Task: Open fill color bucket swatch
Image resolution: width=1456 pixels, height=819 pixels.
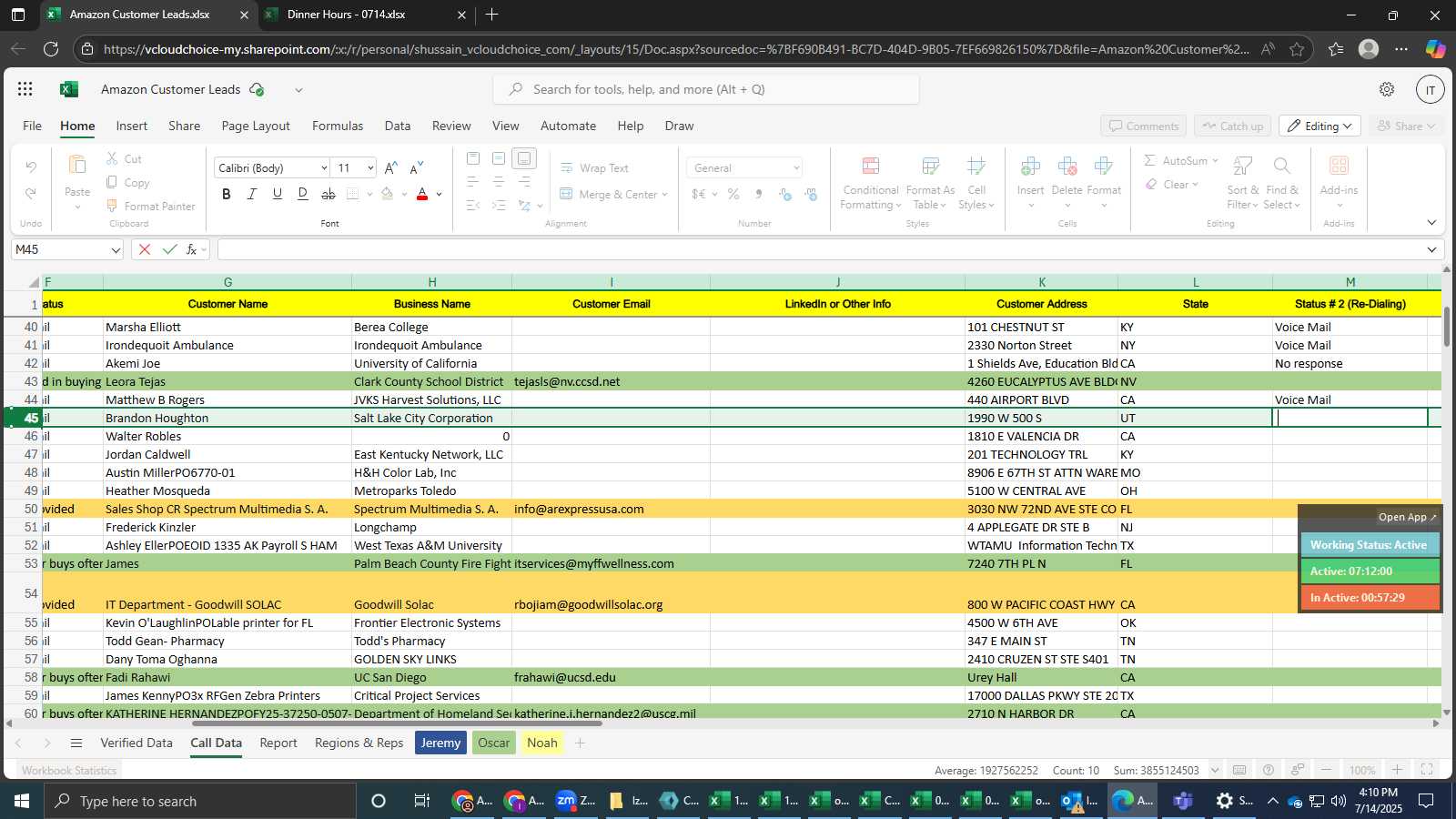Action: 388,194
